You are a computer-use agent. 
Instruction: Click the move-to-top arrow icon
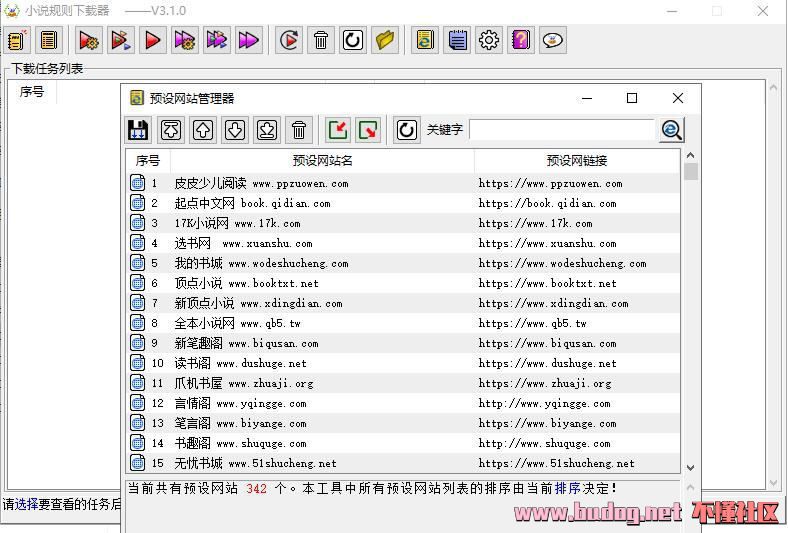coord(171,130)
